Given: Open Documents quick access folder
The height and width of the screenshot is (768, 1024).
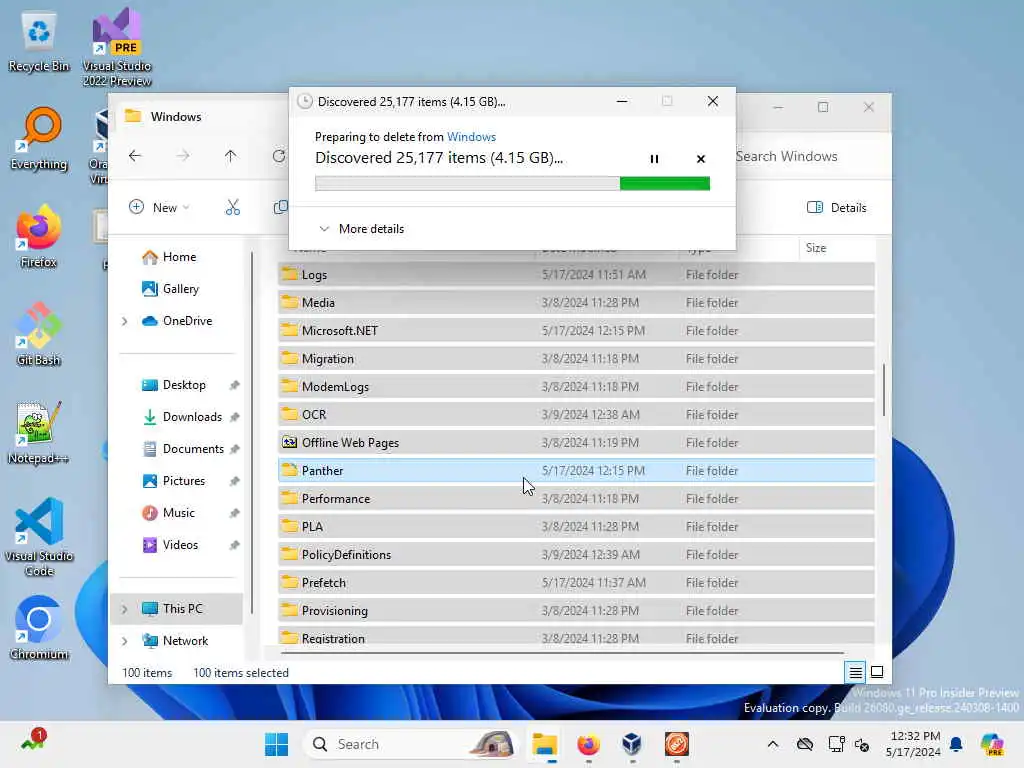Looking at the screenshot, I should [183, 449].
